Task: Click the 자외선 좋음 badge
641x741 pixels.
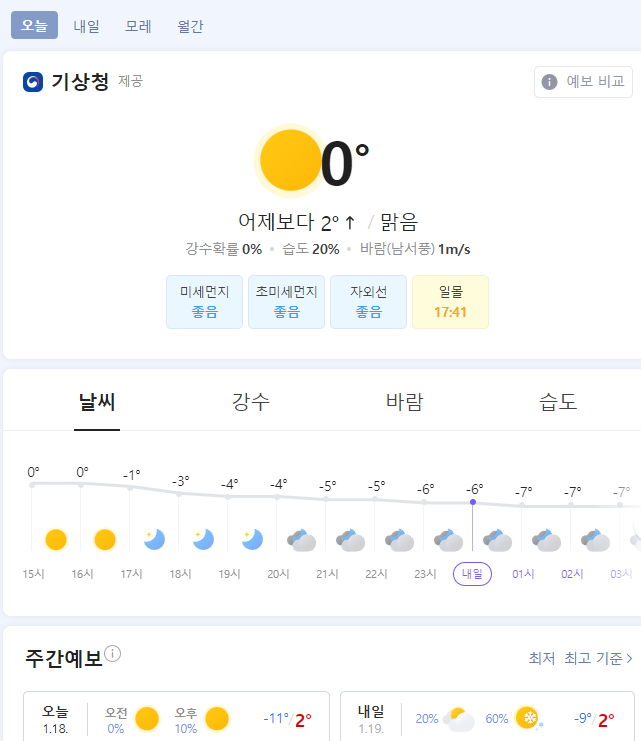Action: (x=368, y=302)
